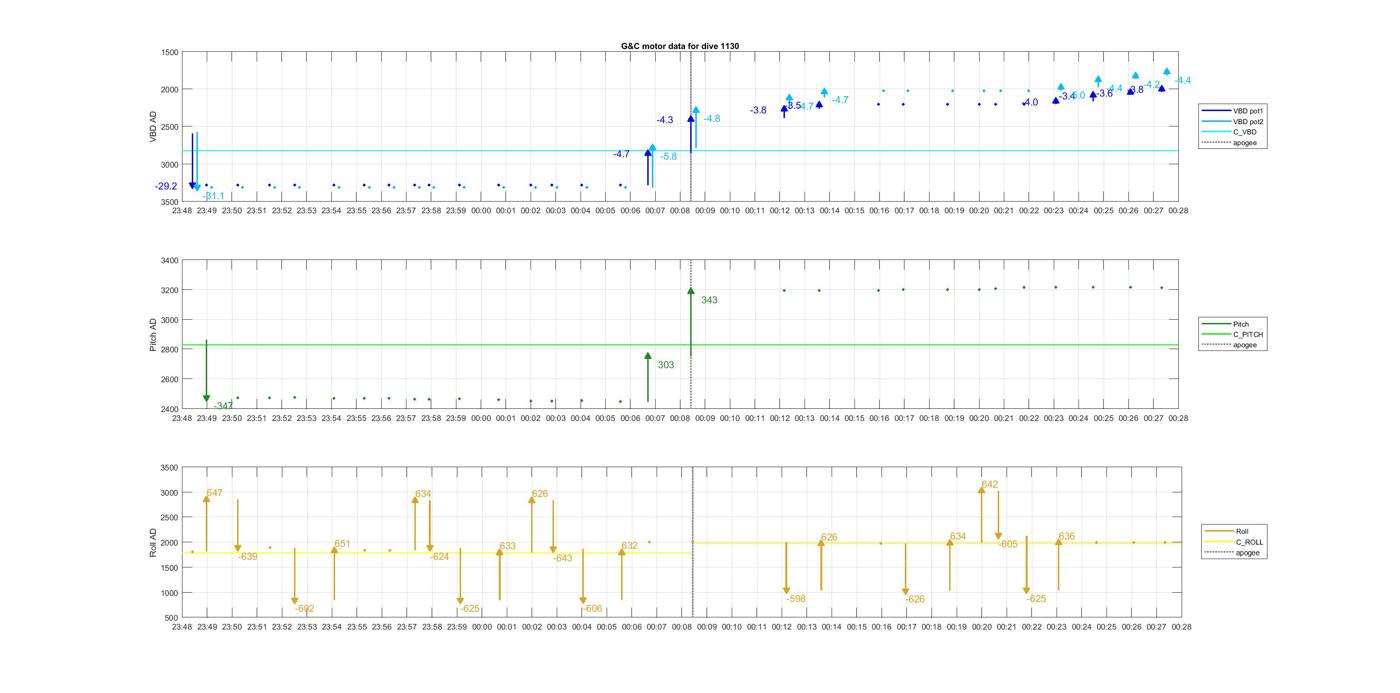
Task: Click the 'C_ROLL' legend entry
Action: tap(1250, 542)
